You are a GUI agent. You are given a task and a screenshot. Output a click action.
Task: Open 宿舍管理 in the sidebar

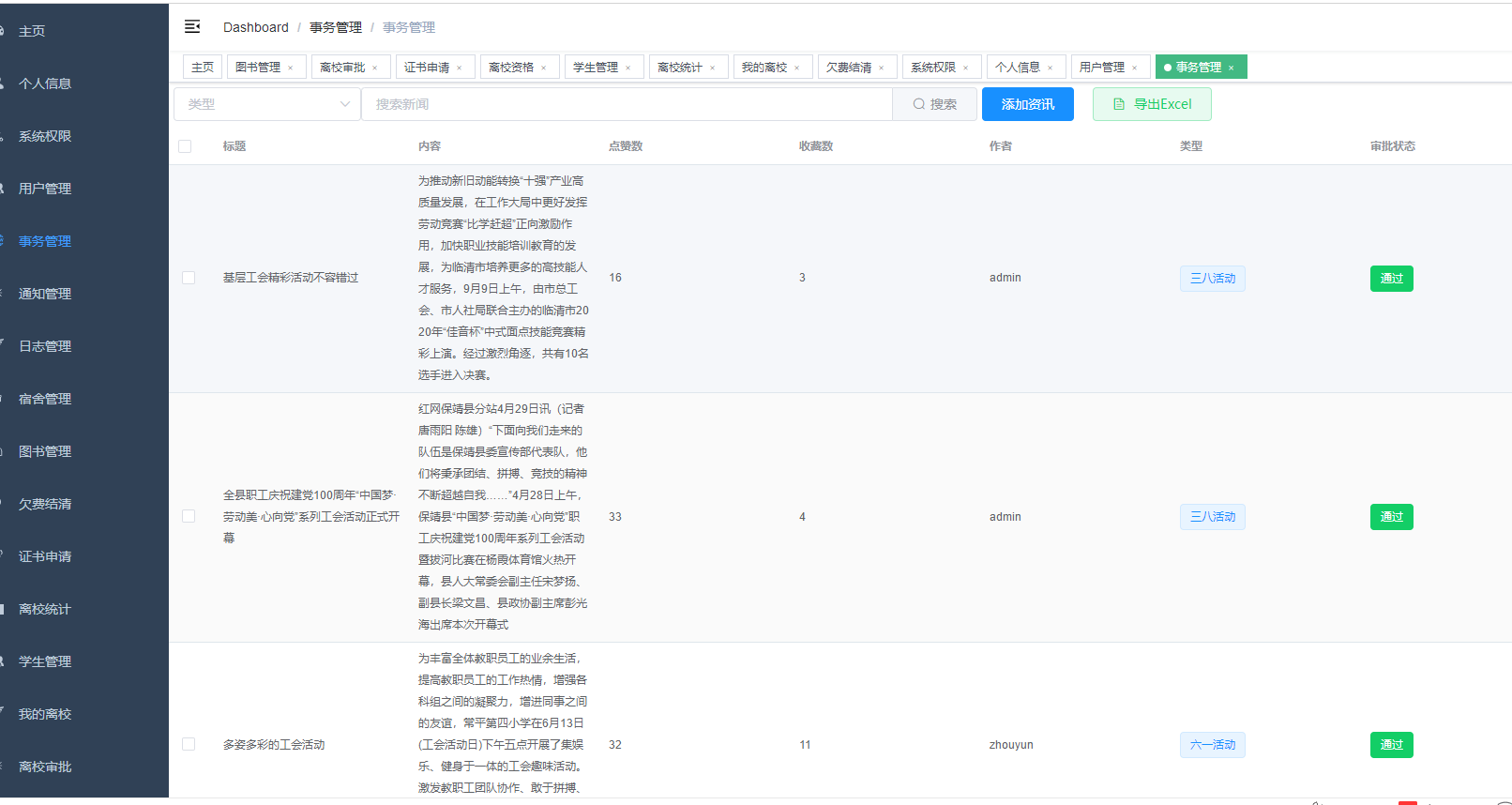coord(84,399)
